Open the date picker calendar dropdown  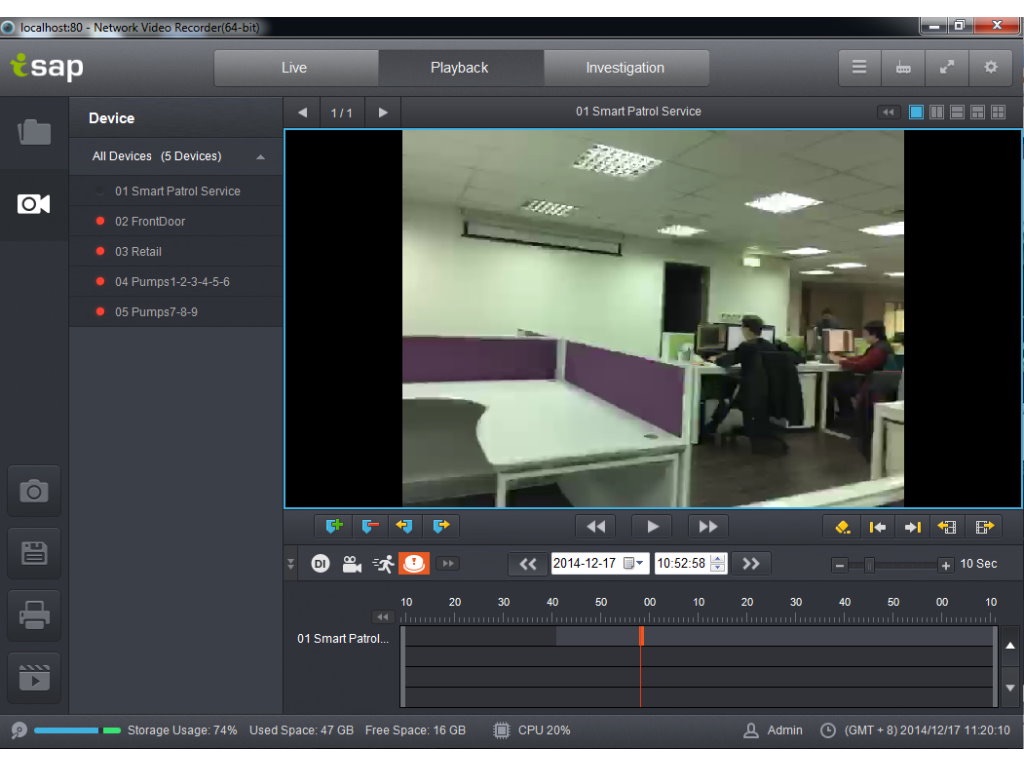click(x=634, y=564)
